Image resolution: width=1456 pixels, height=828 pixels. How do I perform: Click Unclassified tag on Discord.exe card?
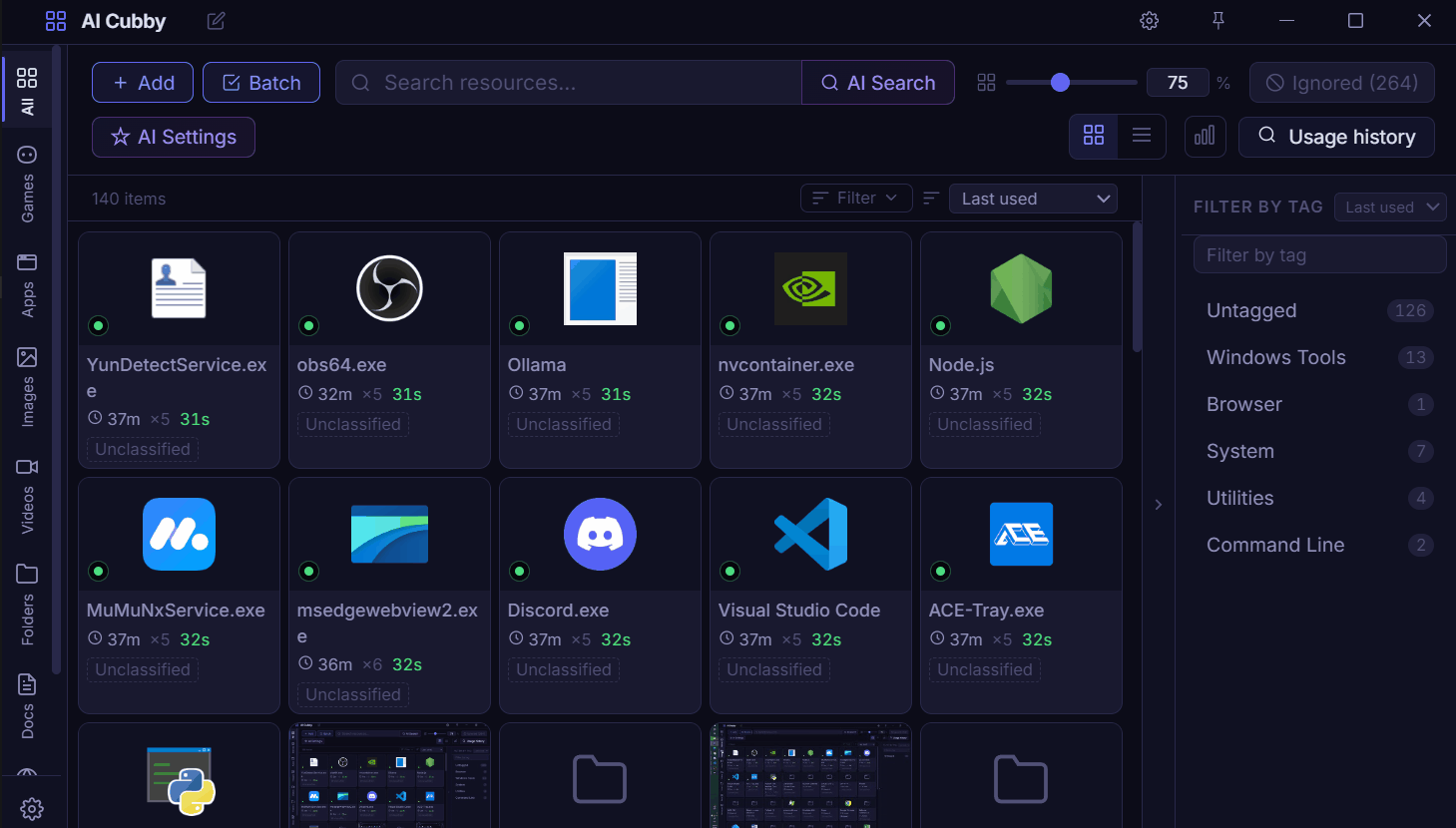pyautogui.click(x=564, y=669)
